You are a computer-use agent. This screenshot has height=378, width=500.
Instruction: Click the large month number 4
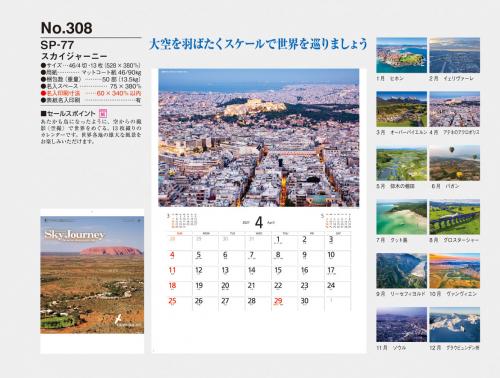click(259, 222)
